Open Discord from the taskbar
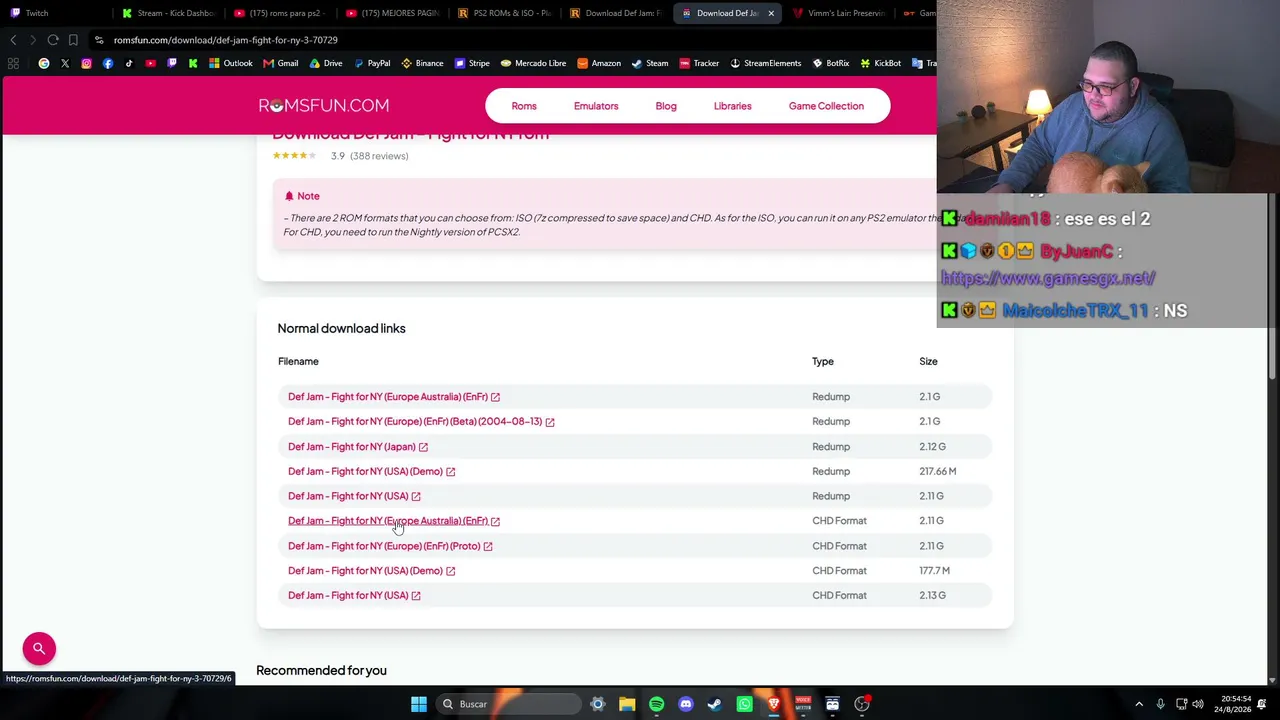1280x720 pixels. tap(686, 704)
